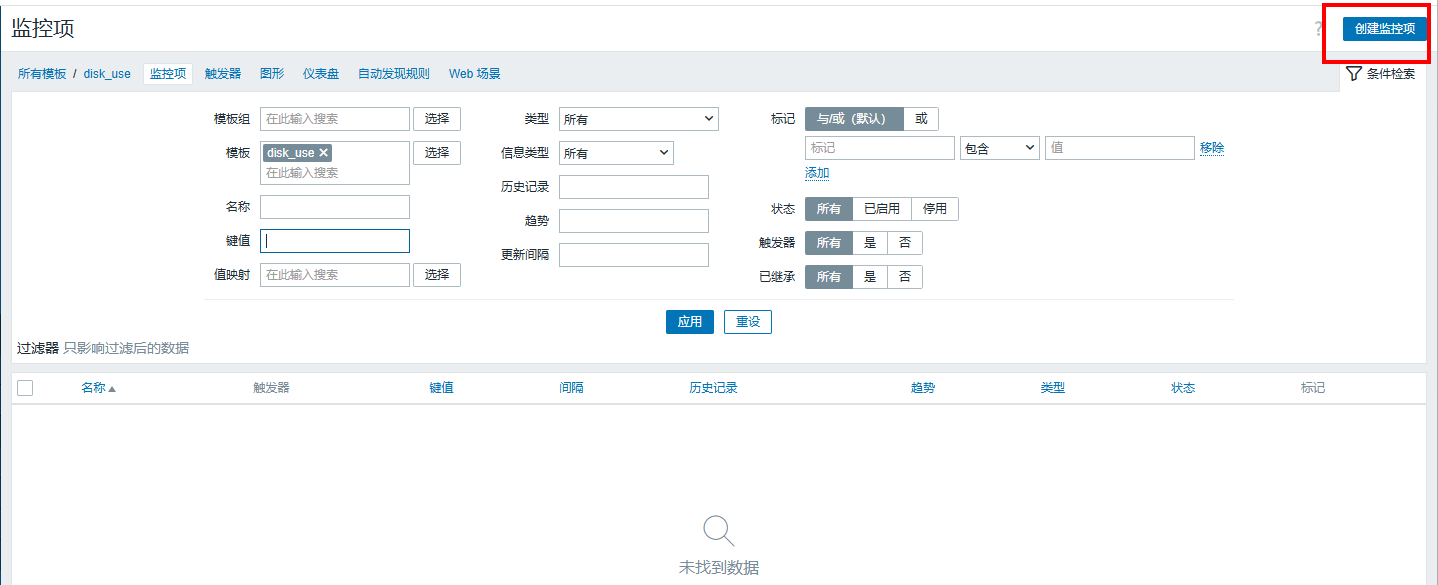Click the 移除 tag link

(1212, 148)
